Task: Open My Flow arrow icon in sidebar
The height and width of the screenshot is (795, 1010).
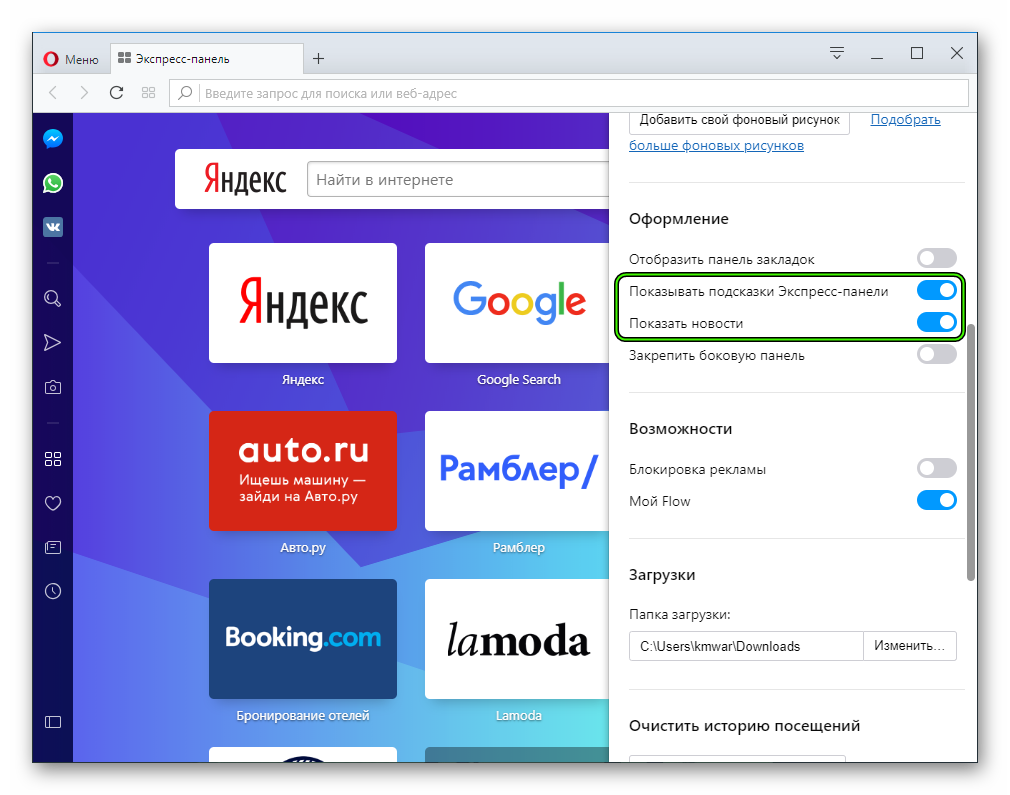Action: pos(53,342)
